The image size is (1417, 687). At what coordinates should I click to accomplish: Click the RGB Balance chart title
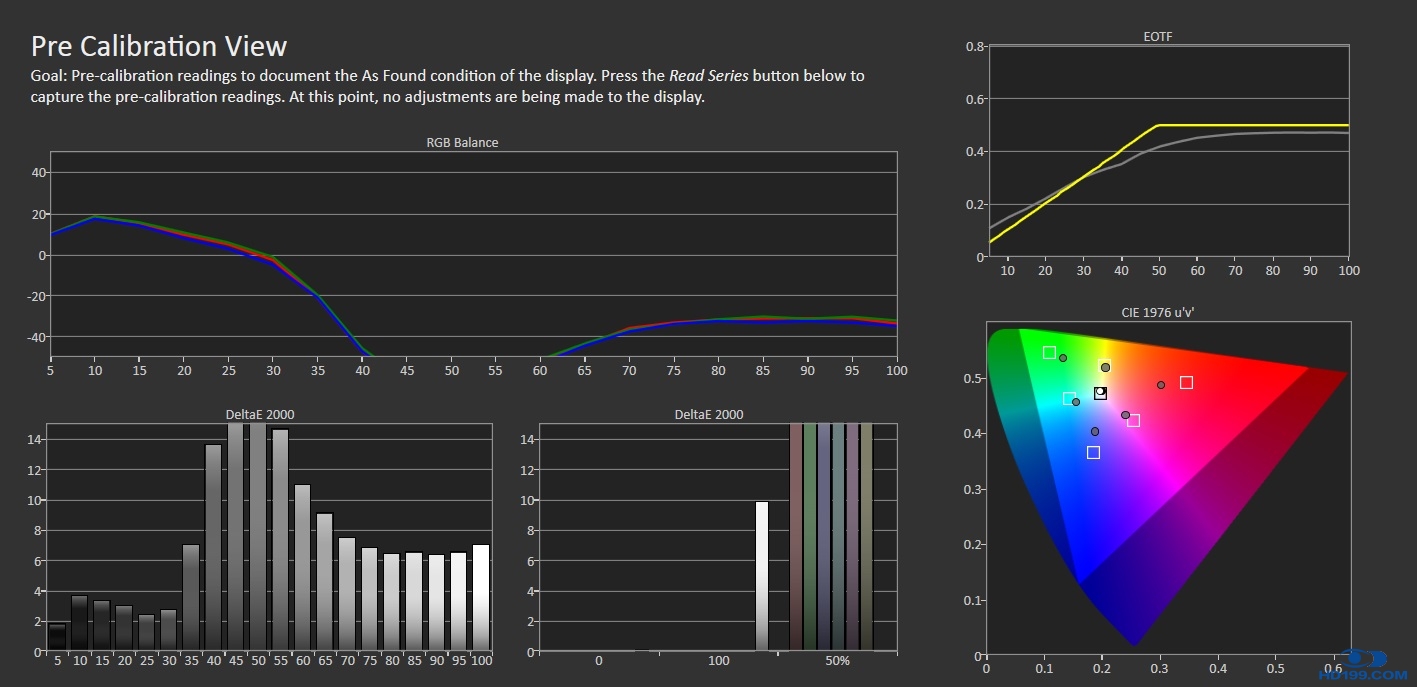[462, 142]
